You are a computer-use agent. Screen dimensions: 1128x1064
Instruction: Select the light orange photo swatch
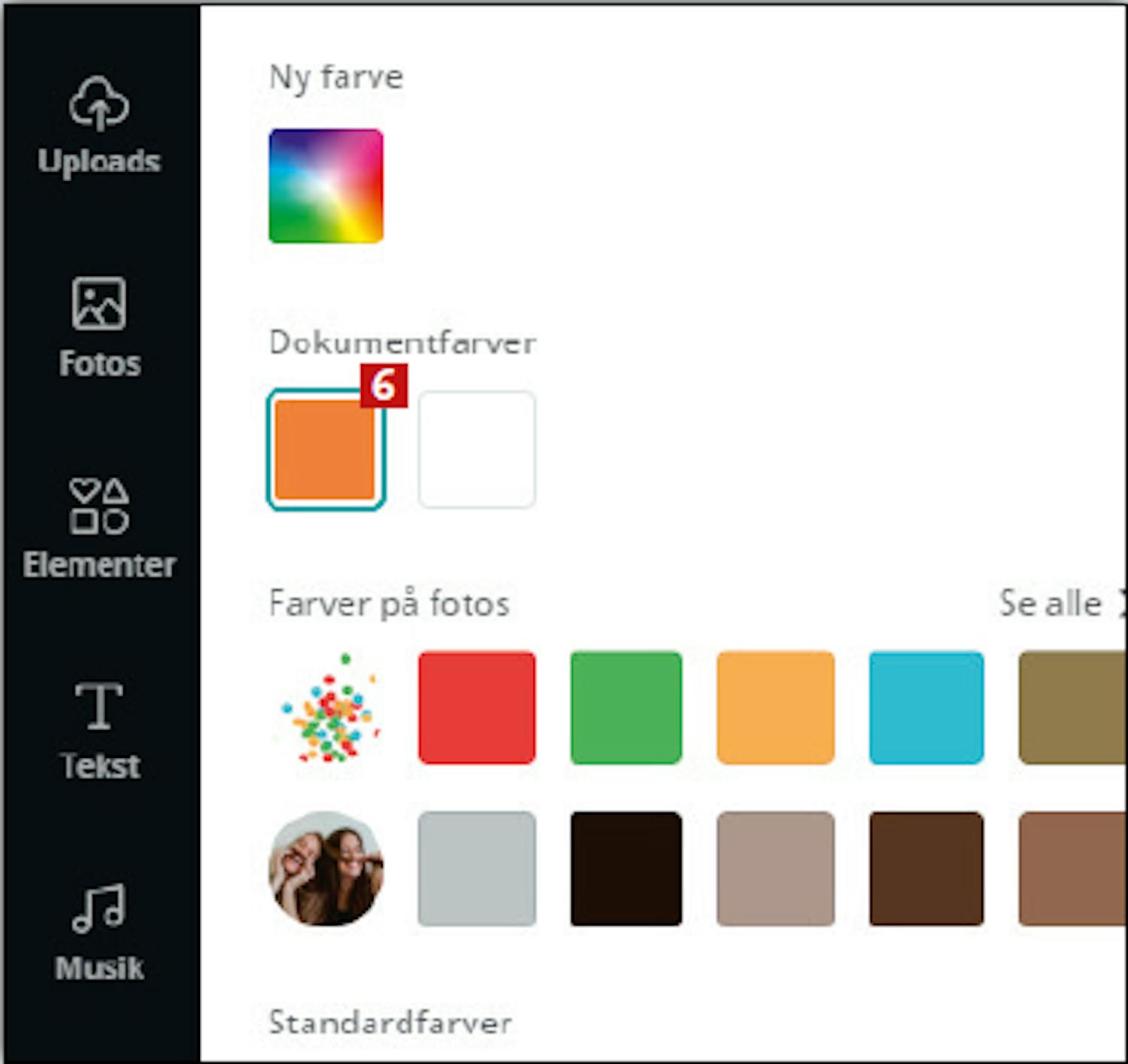pyautogui.click(x=775, y=708)
